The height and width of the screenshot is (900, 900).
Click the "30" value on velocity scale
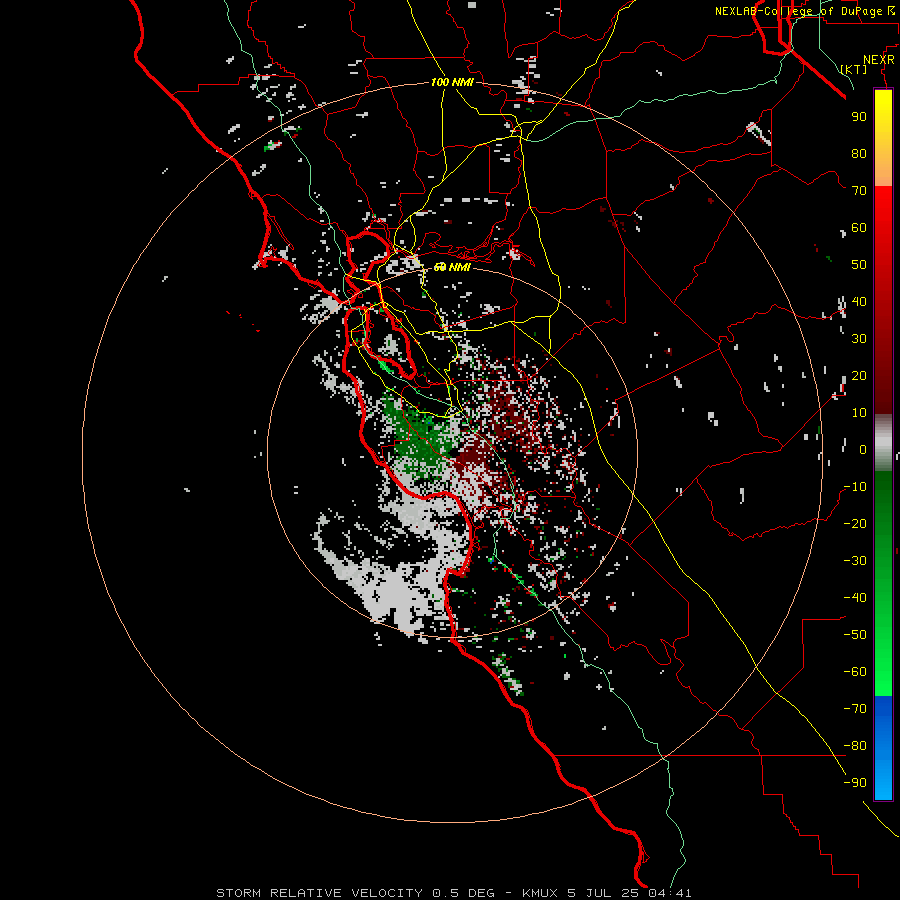tap(859, 339)
